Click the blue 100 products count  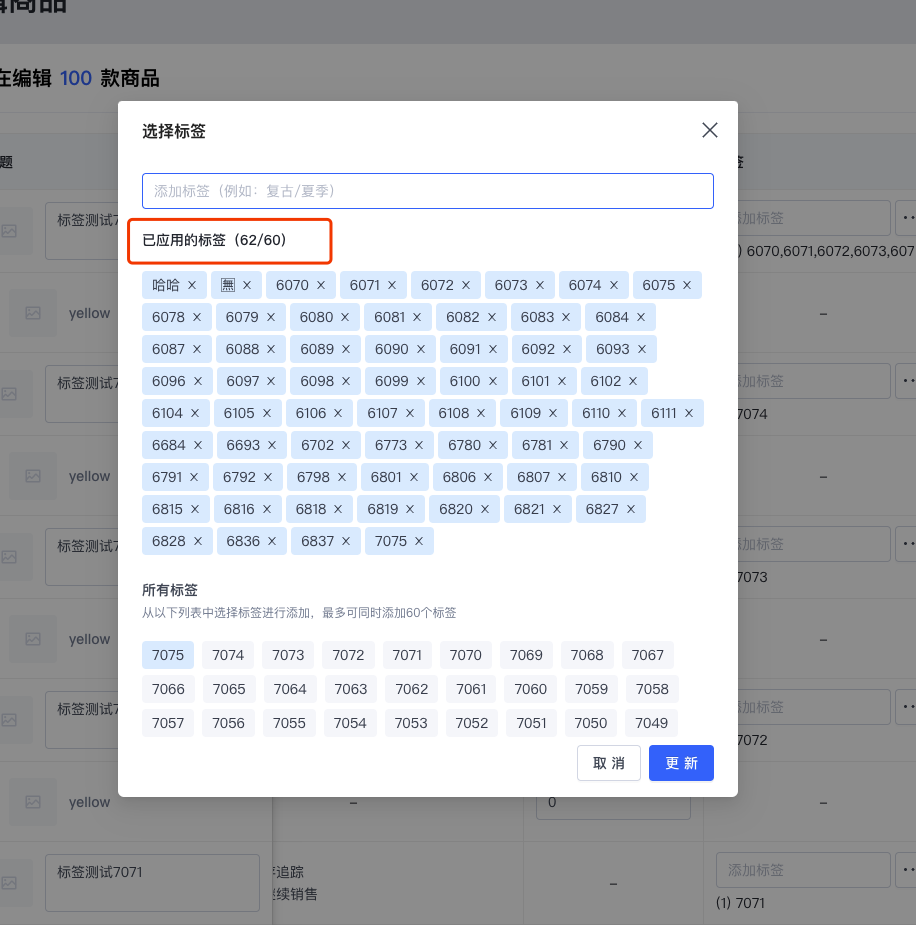(73, 77)
